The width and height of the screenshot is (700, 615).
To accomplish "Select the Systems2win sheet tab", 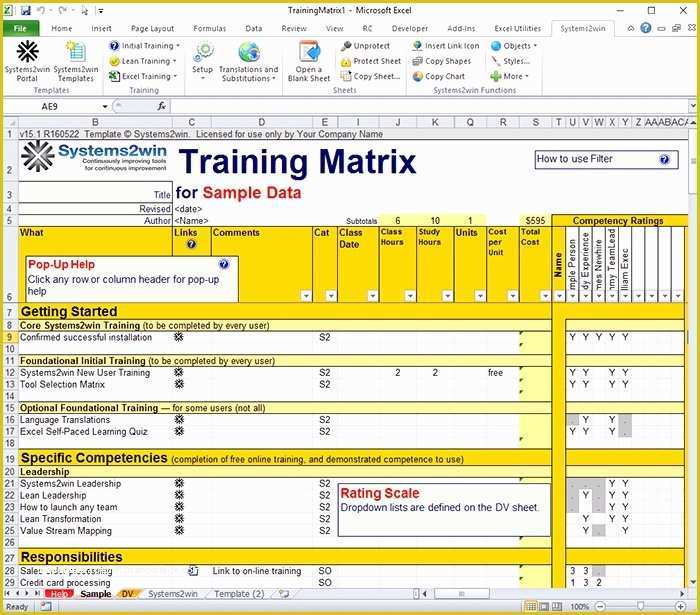I will click(x=173, y=594).
